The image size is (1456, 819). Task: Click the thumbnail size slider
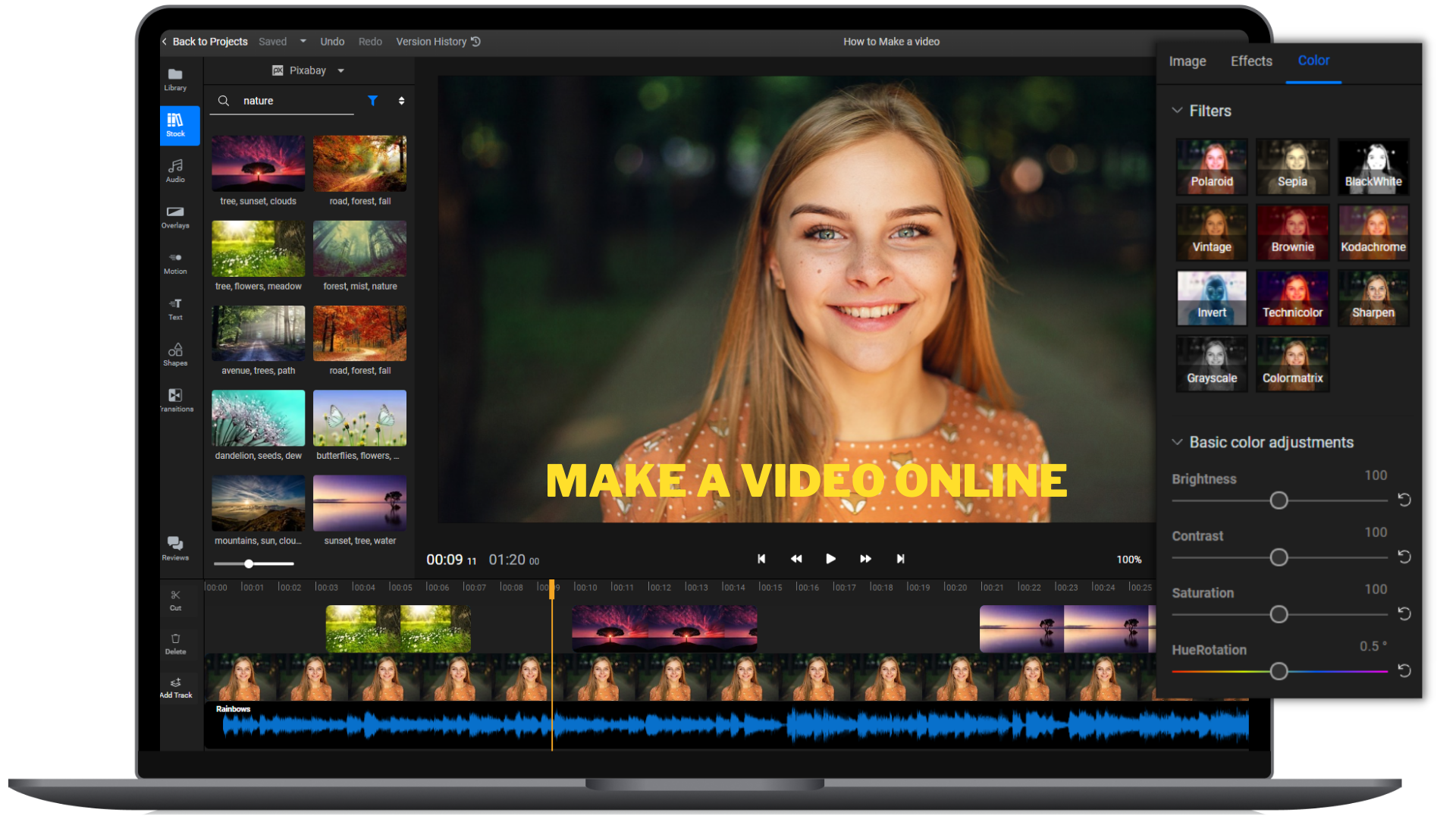click(x=253, y=563)
